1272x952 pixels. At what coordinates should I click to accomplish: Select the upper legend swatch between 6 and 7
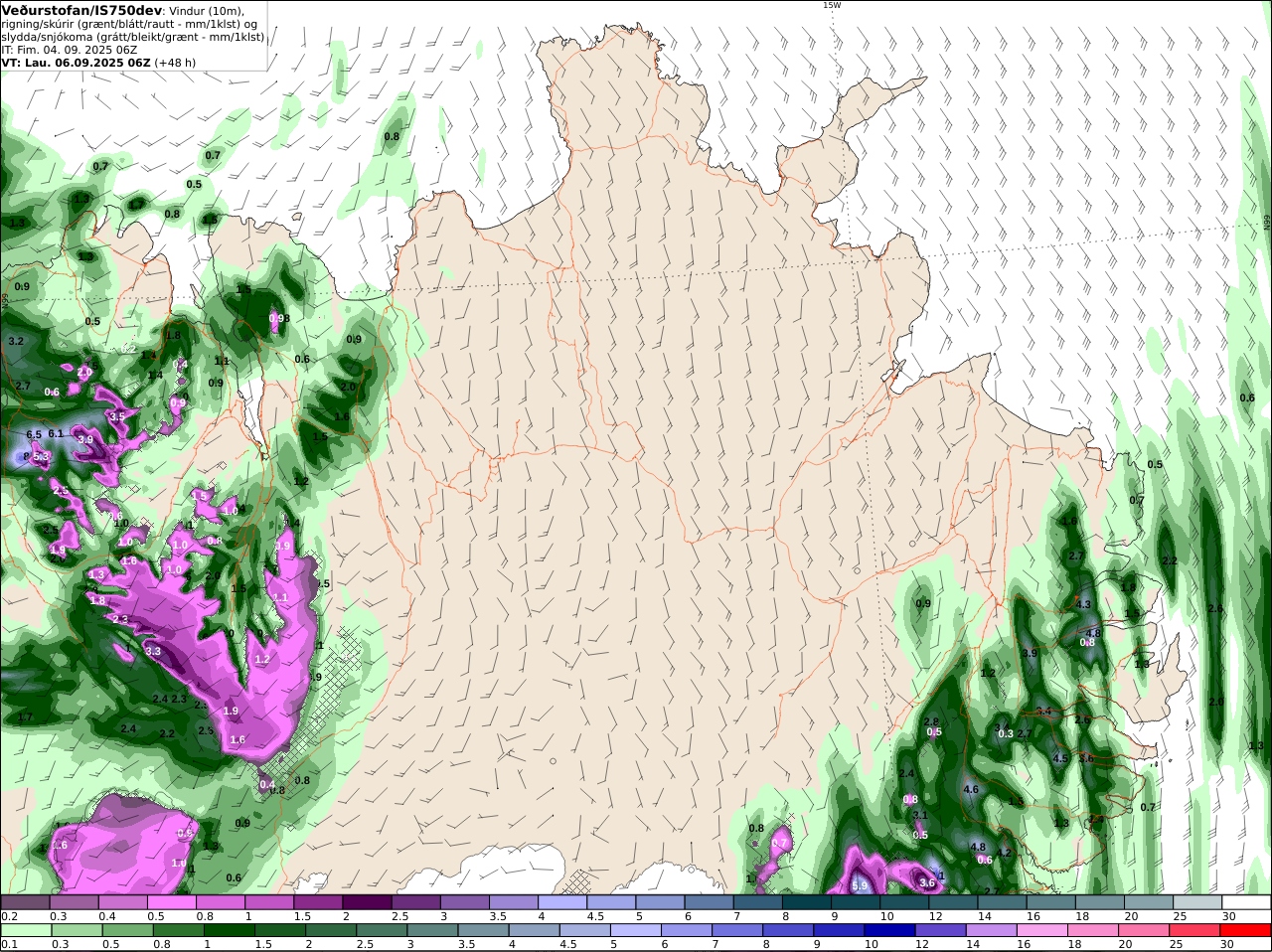[710, 902]
